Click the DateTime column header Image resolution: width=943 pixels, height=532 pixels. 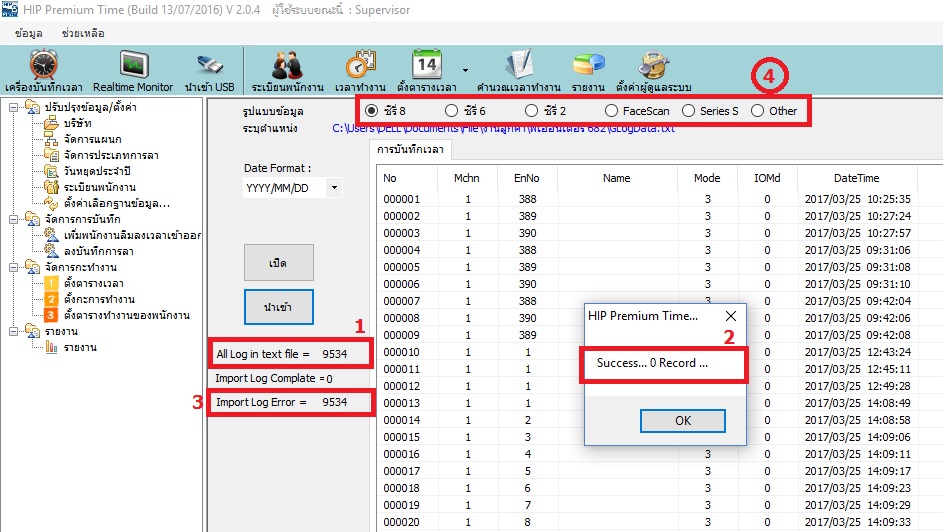[856, 178]
